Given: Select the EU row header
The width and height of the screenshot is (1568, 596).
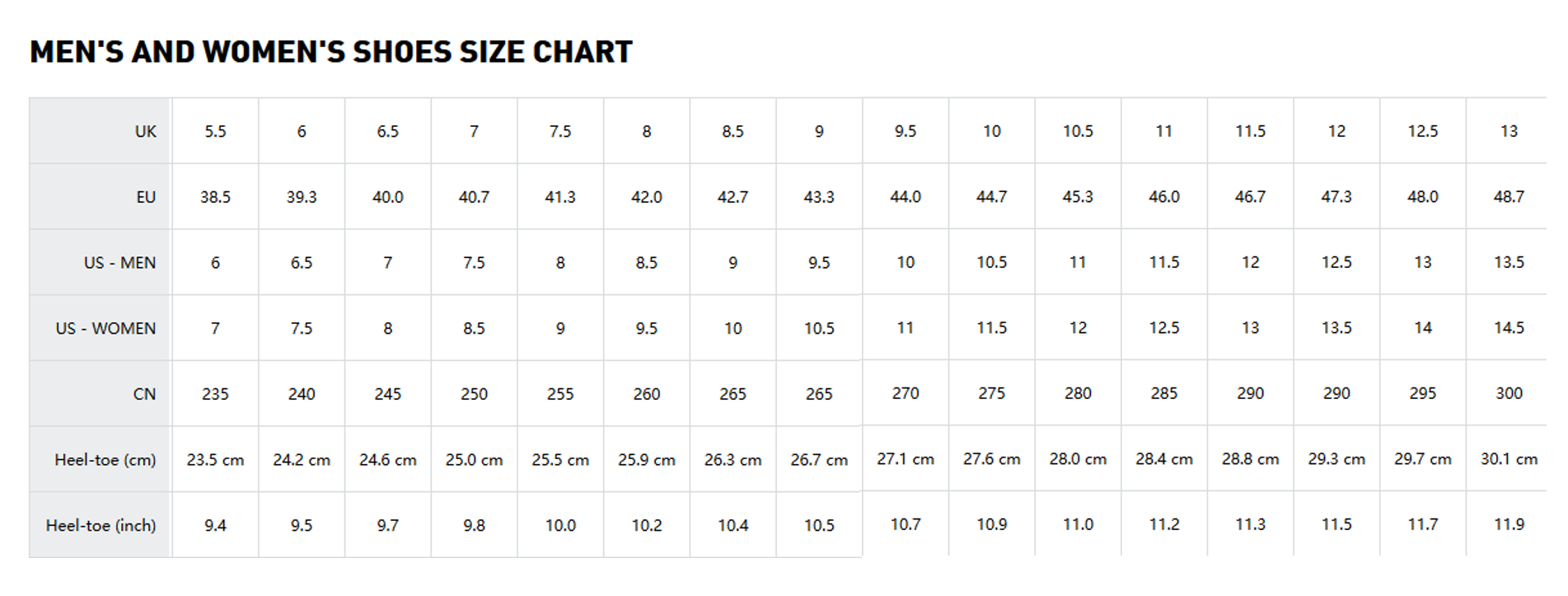Looking at the screenshot, I should 145,197.
